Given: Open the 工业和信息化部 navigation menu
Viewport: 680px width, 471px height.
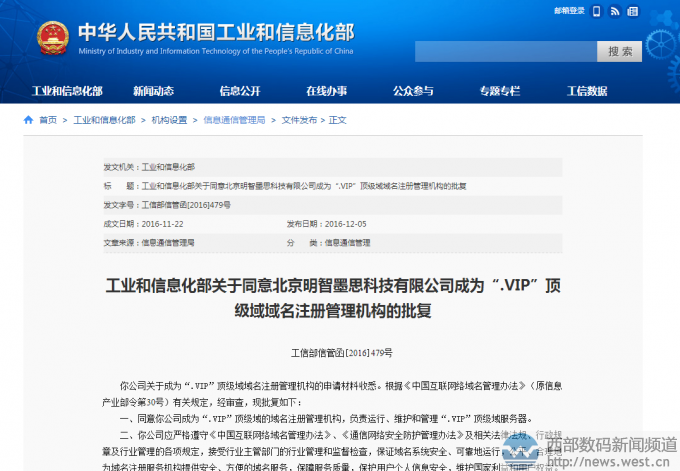Looking at the screenshot, I should [x=67, y=91].
